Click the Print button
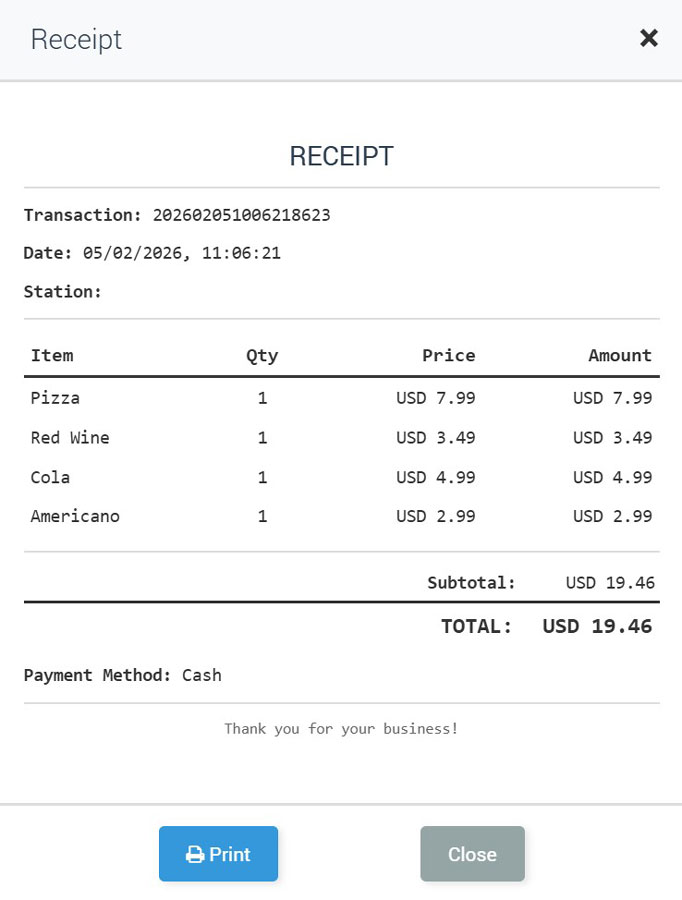Image resolution: width=682 pixels, height=900 pixels. 218,854
